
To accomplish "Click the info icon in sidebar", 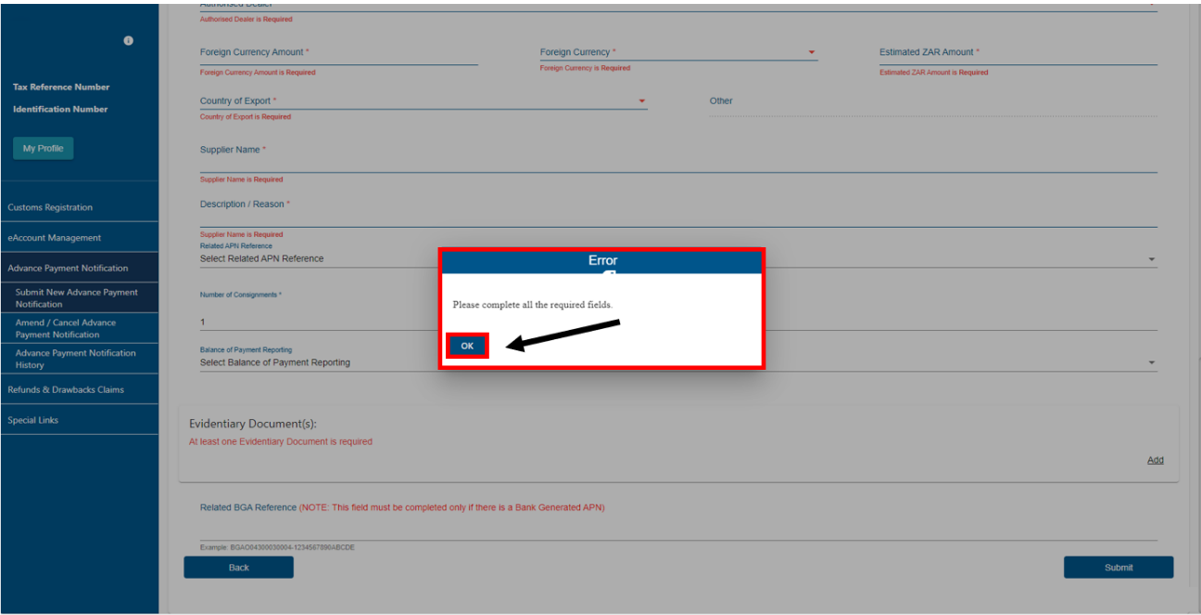I will (128, 41).
